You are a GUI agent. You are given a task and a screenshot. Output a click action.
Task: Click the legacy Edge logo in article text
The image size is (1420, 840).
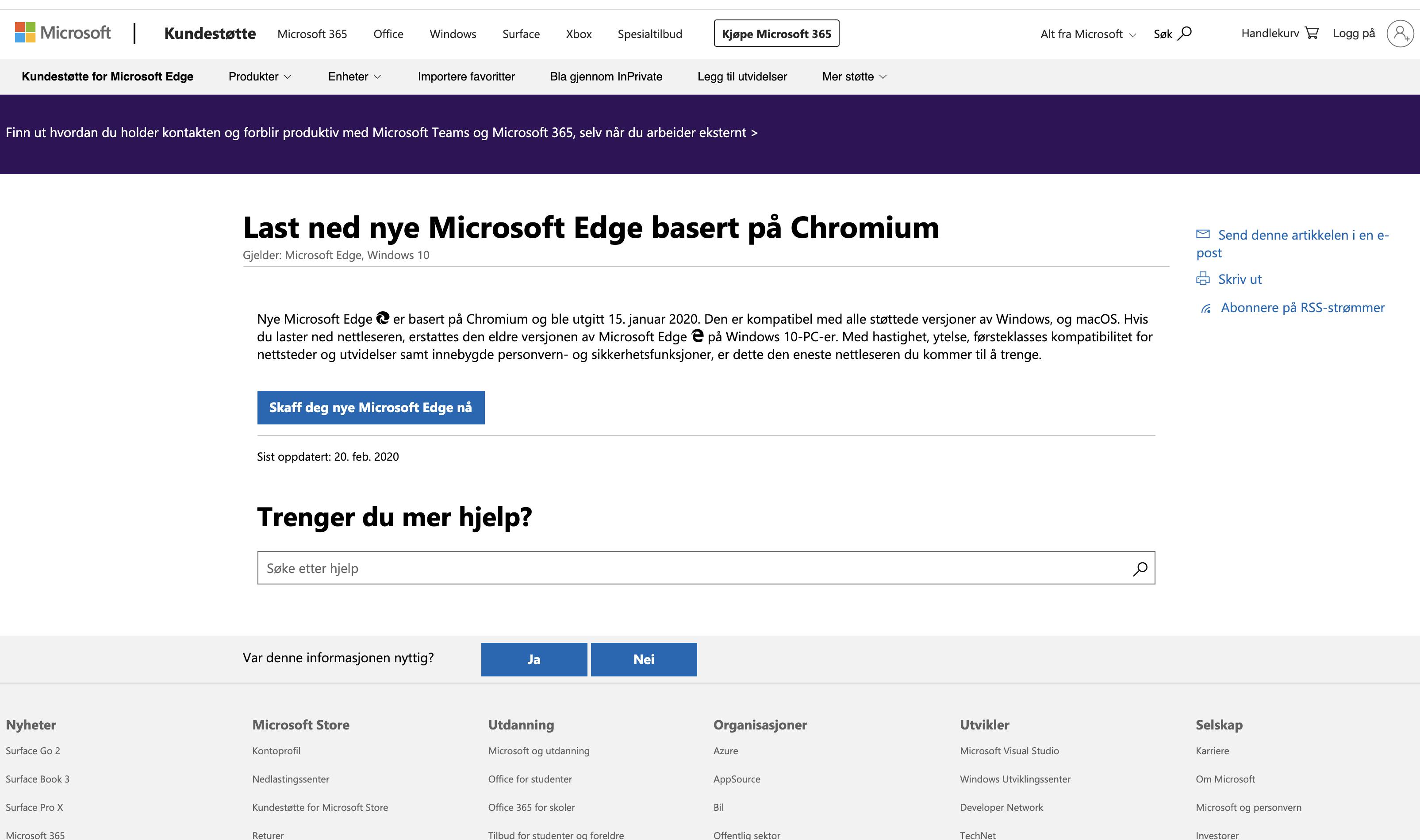coord(698,336)
